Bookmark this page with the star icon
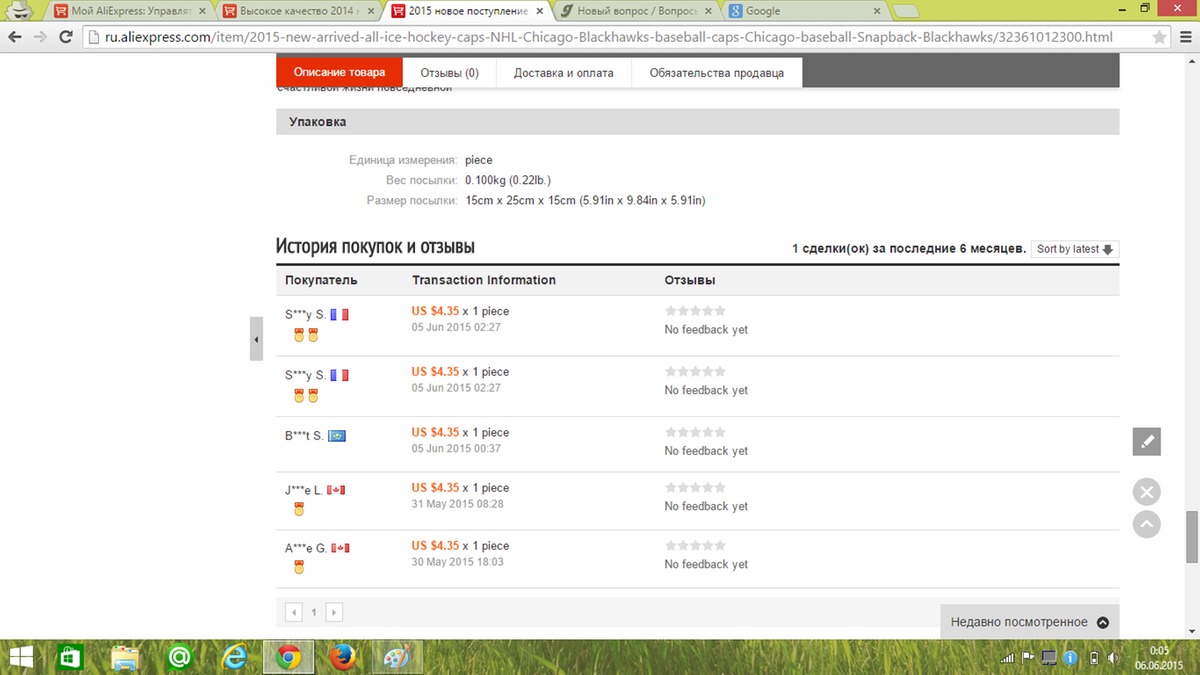The width and height of the screenshot is (1200, 675). coord(1160,37)
